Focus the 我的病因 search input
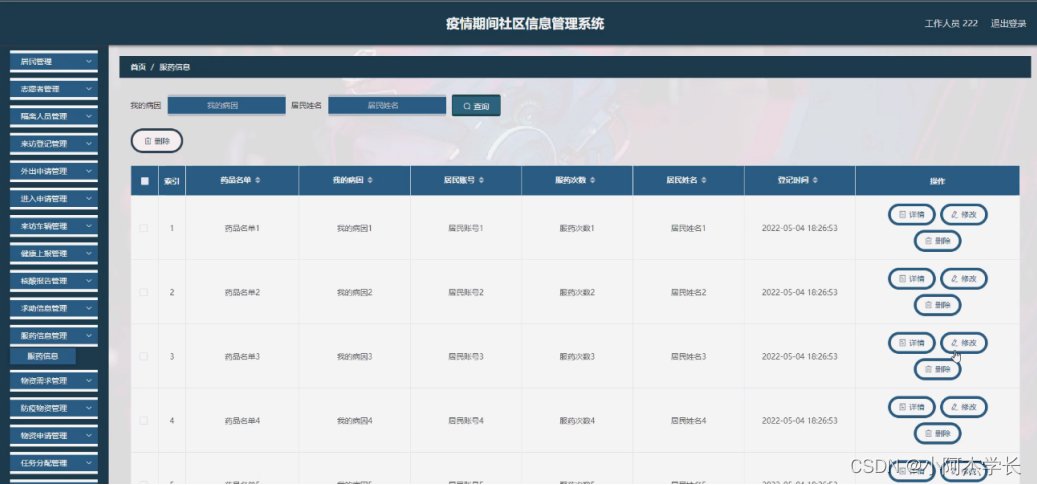The height and width of the screenshot is (485, 1037). [226, 105]
